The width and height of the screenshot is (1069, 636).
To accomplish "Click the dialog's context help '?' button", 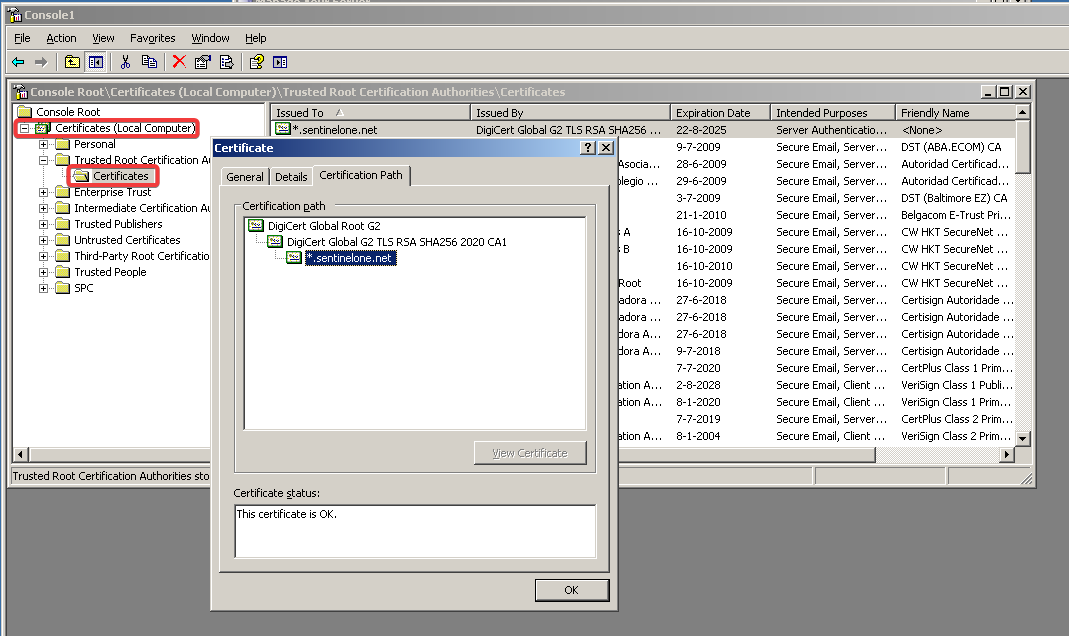I will (587, 148).
